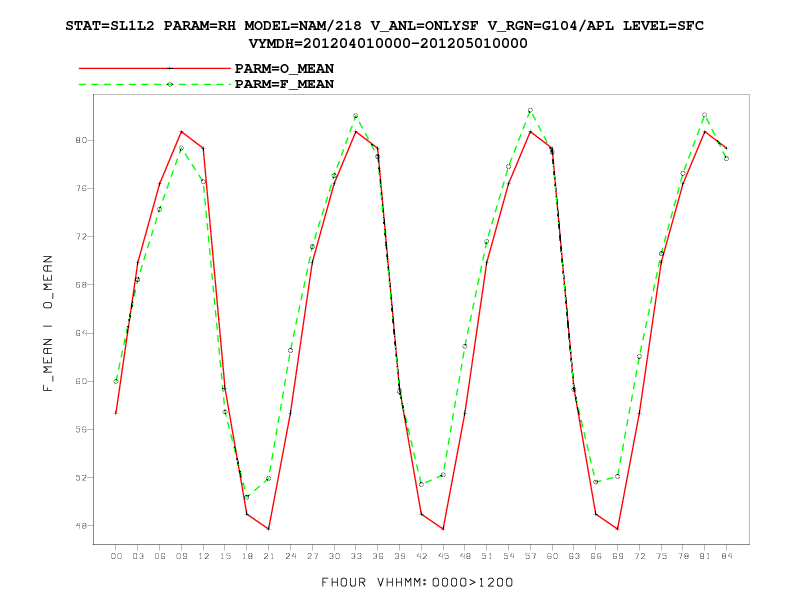Click the PARM=F_MEAN legend label
The width and height of the screenshot is (792, 612).
tap(284, 84)
